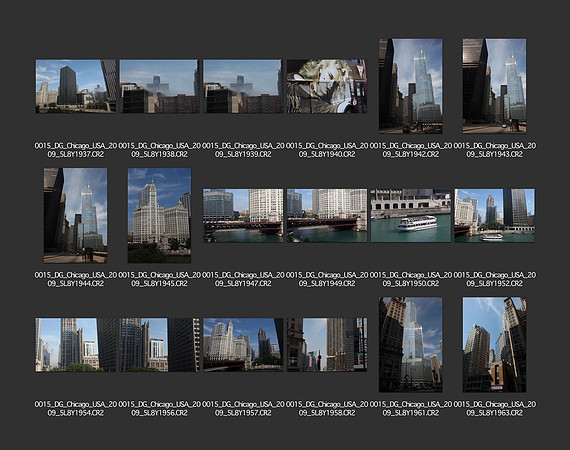Viewport: 570px width, 450px height.
Task: Select thumbnail for photo 5L8Y1937.CR2
Action: click(76, 87)
